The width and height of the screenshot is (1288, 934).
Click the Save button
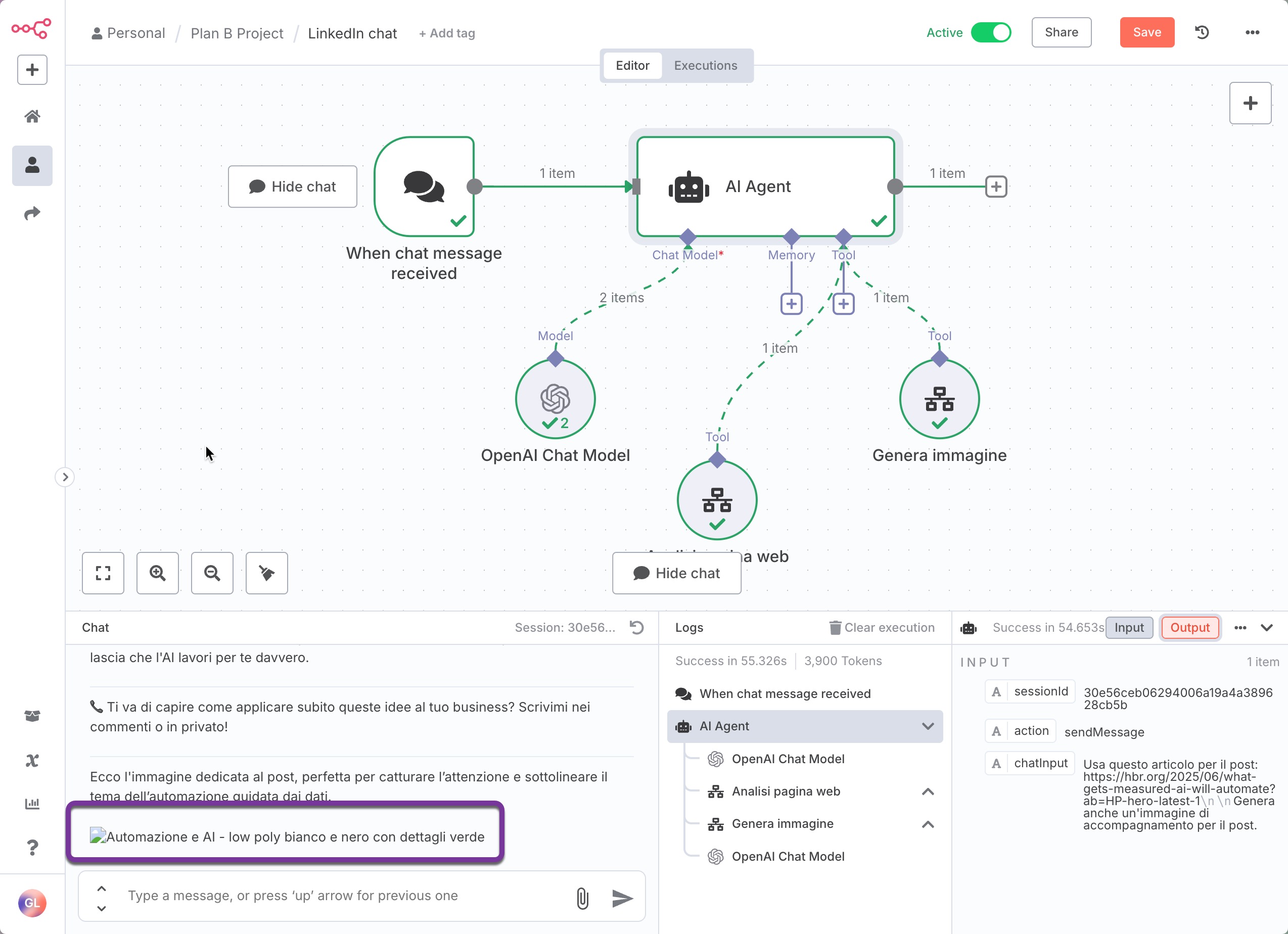tap(1146, 32)
